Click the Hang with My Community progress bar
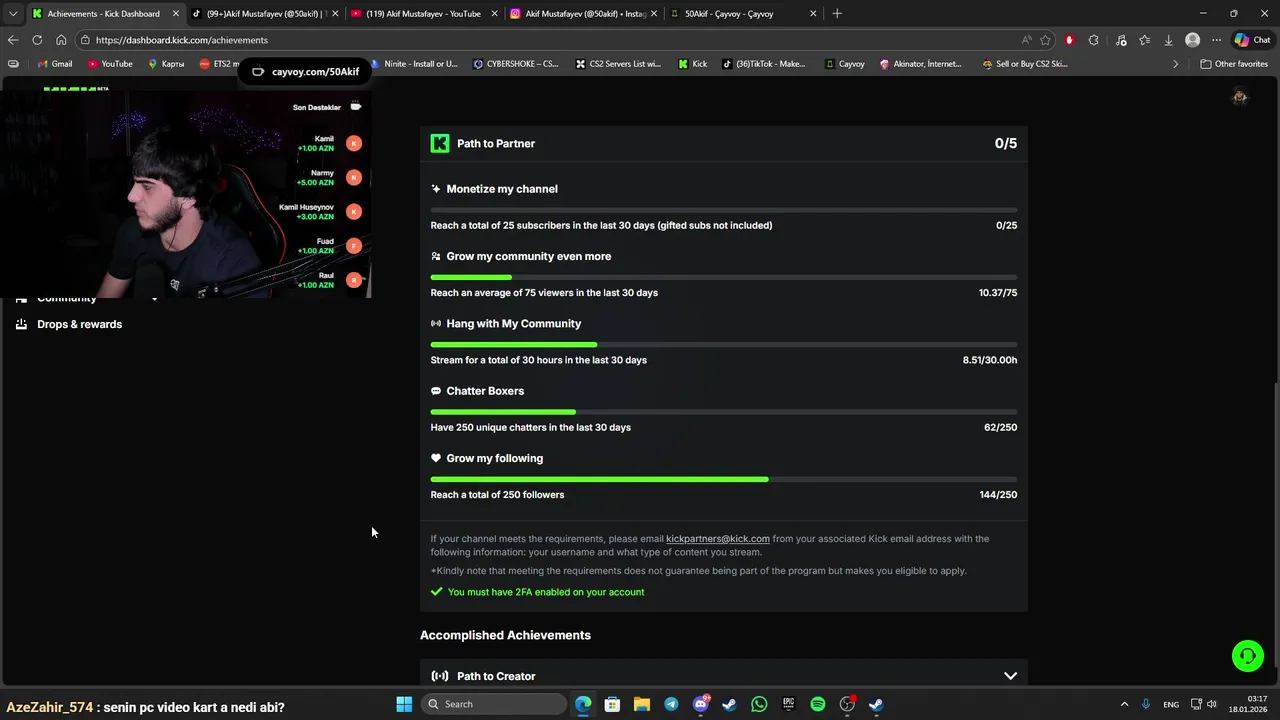1280x720 pixels. [724, 345]
